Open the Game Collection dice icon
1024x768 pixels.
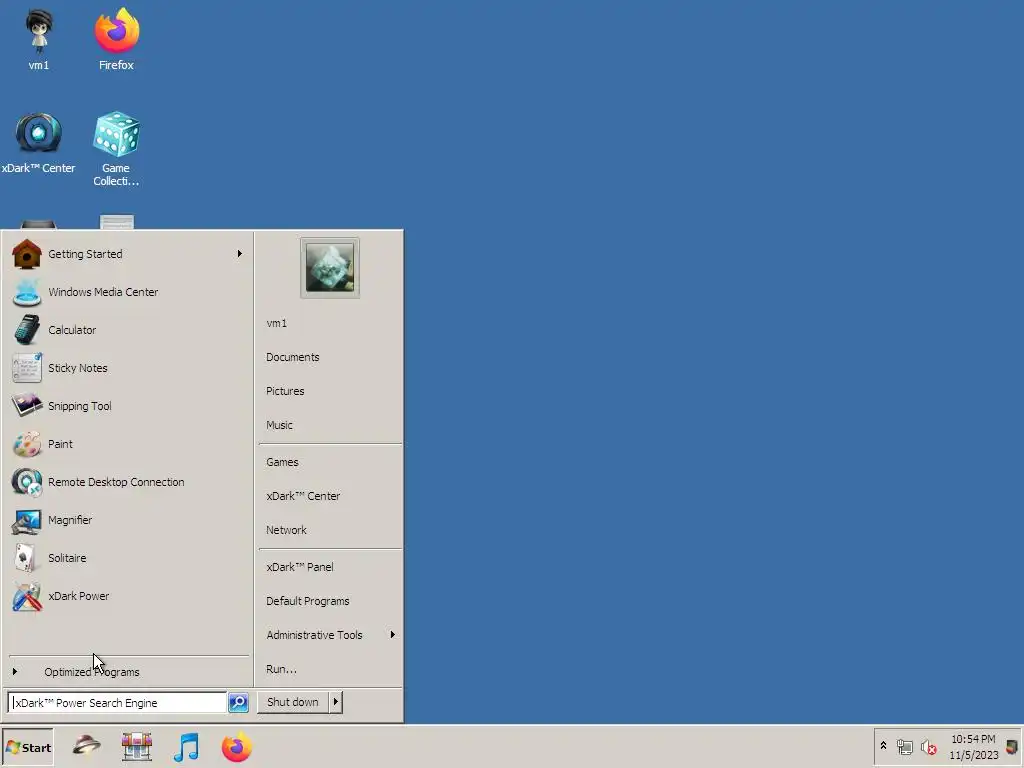pos(116,148)
